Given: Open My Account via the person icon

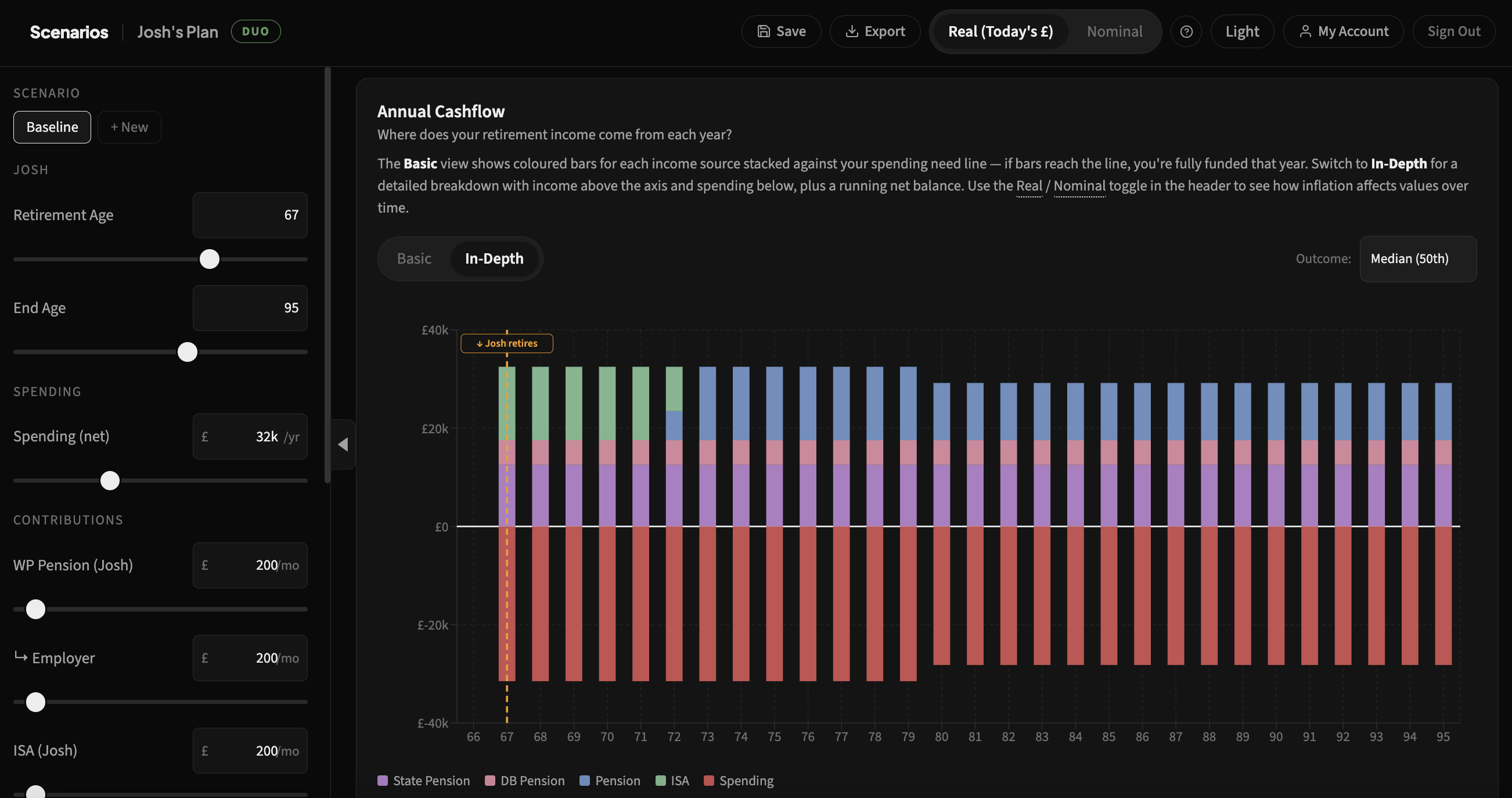Looking at the screenshot, I should pos(1305,31).
